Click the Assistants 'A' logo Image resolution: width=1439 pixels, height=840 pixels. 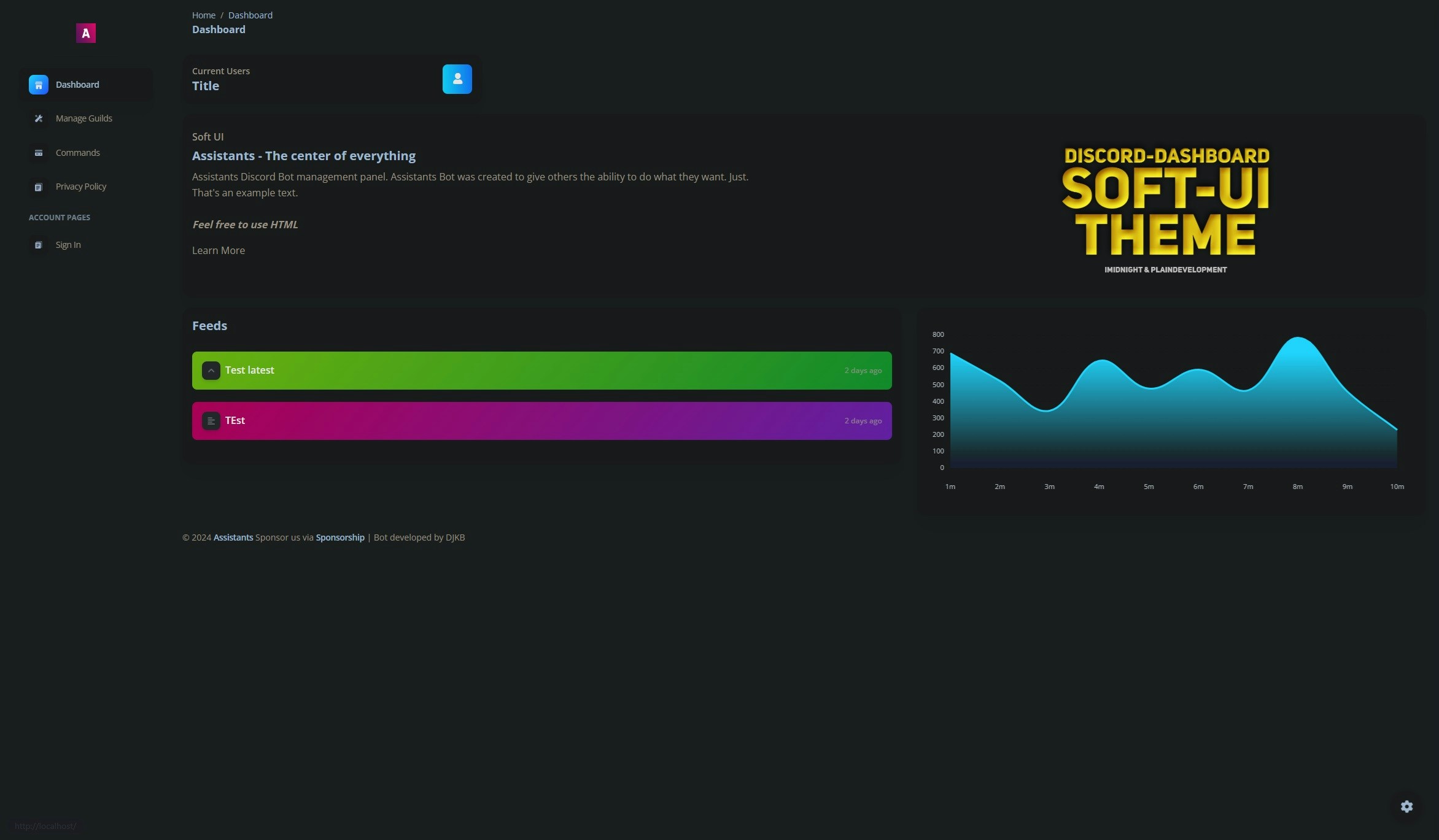(x=86, y=33)
